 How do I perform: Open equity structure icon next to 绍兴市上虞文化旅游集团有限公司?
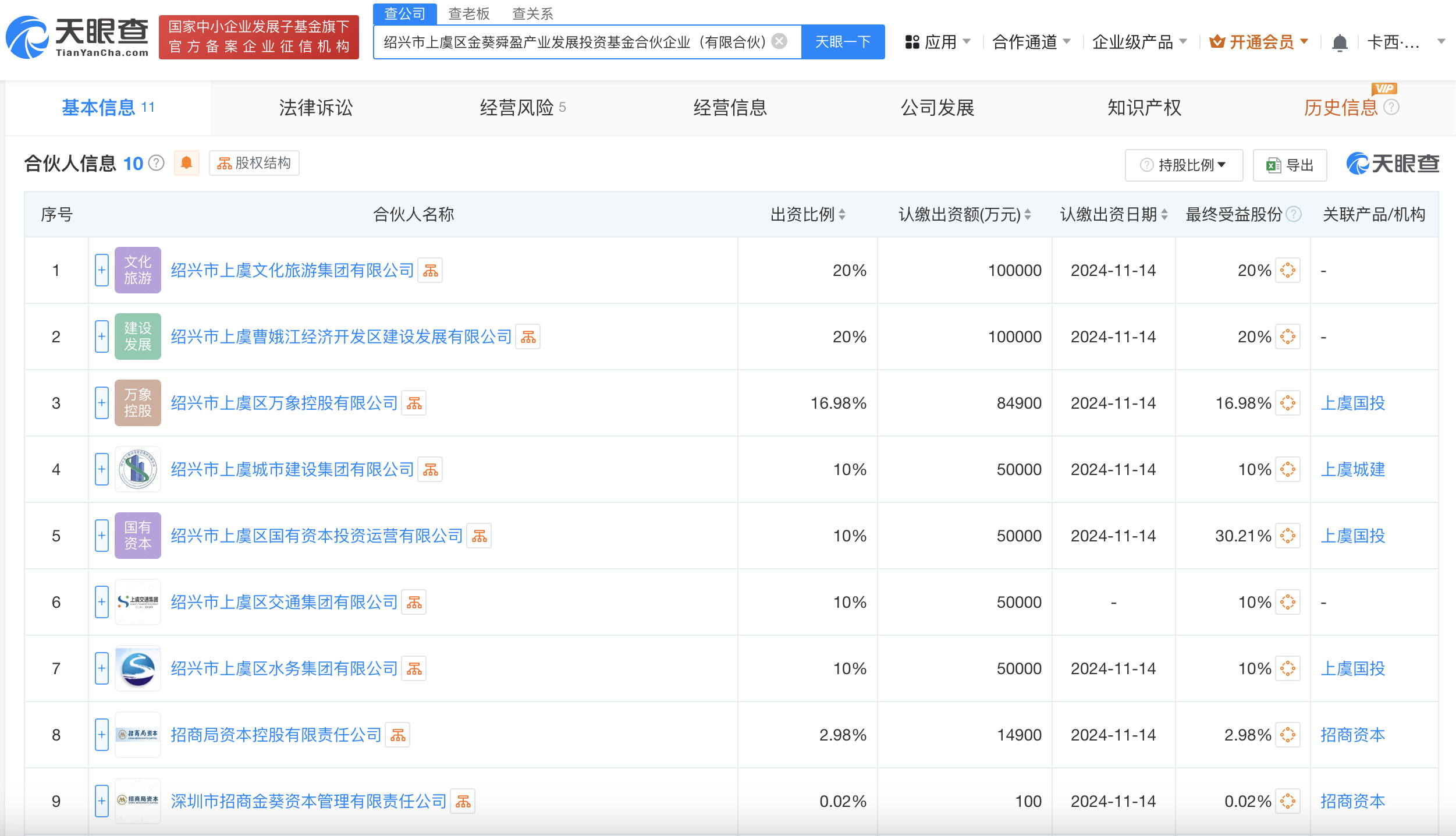[x=431, y=271]
